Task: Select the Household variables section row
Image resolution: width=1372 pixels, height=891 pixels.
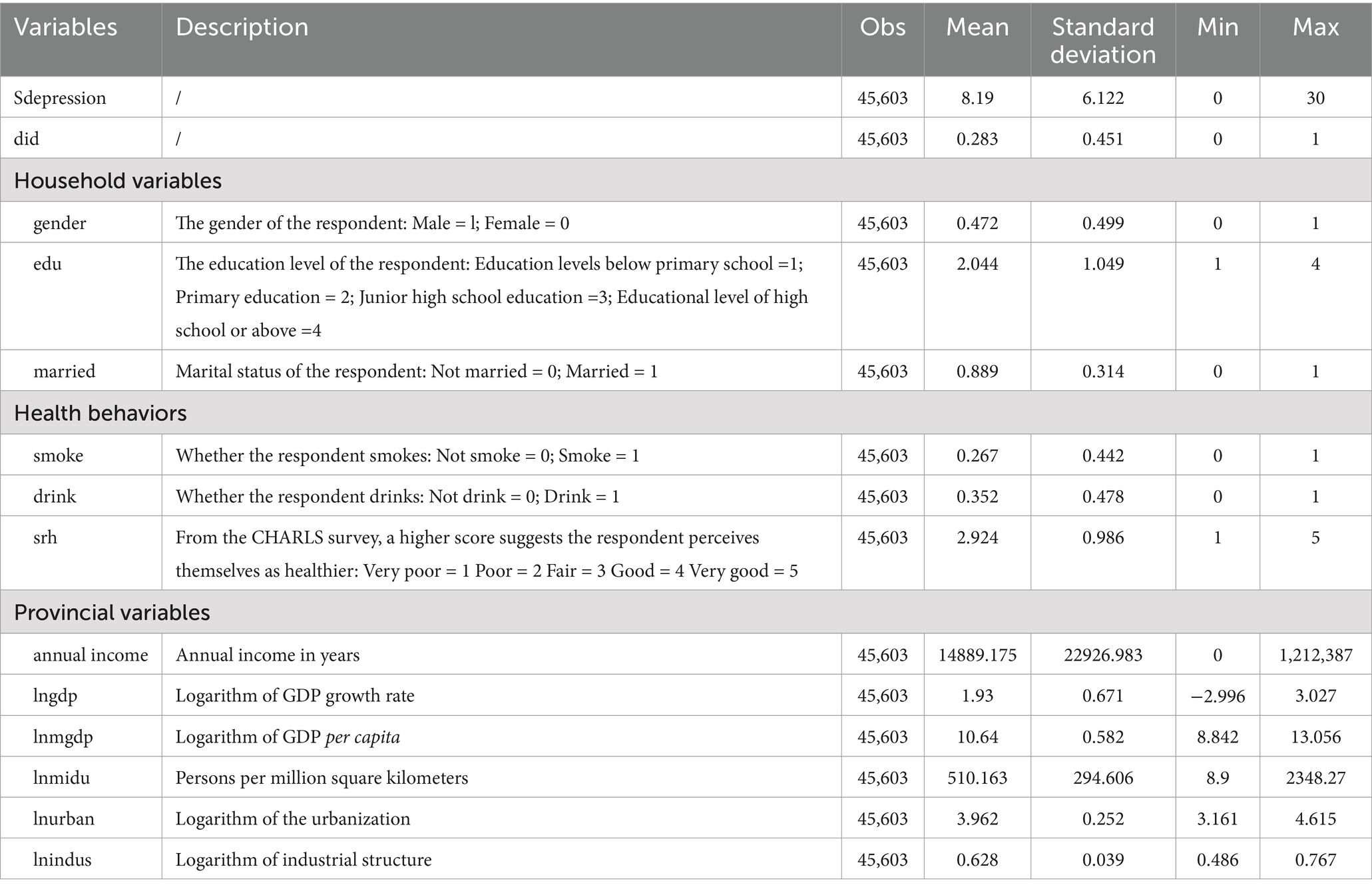Action: [x=686, y=180]
